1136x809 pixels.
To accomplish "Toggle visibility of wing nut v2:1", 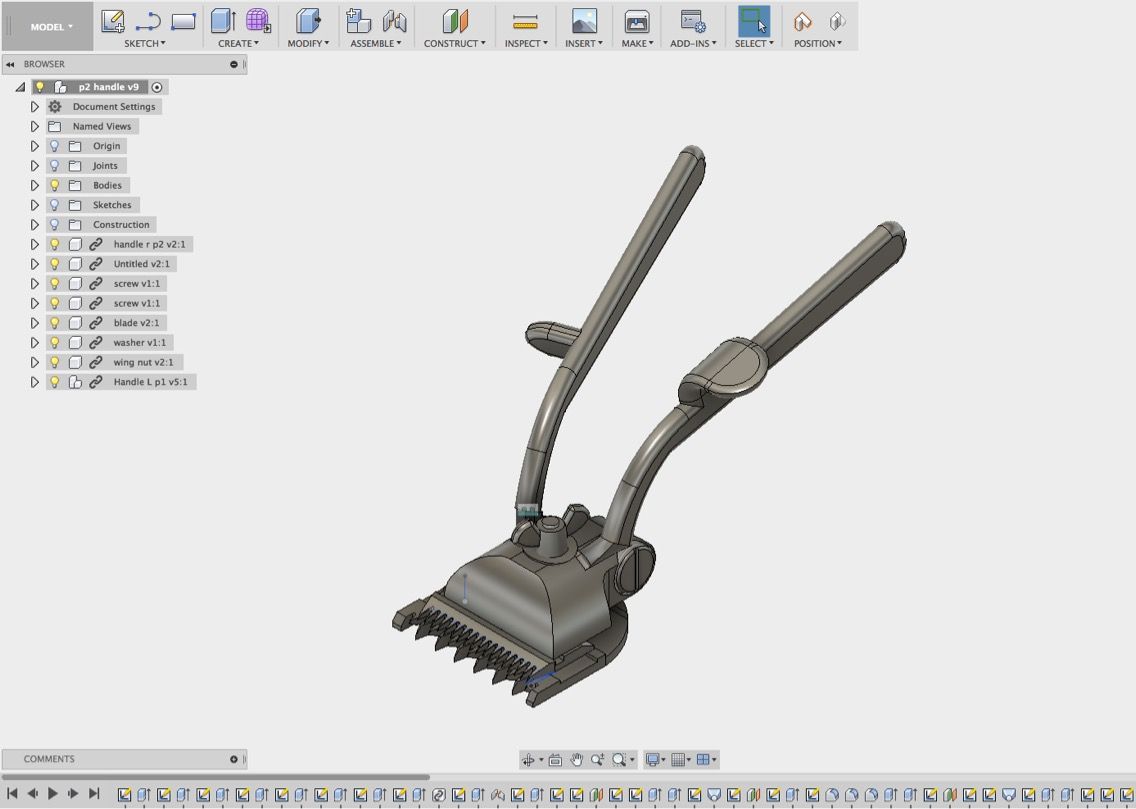I will (x=55, y=362).
